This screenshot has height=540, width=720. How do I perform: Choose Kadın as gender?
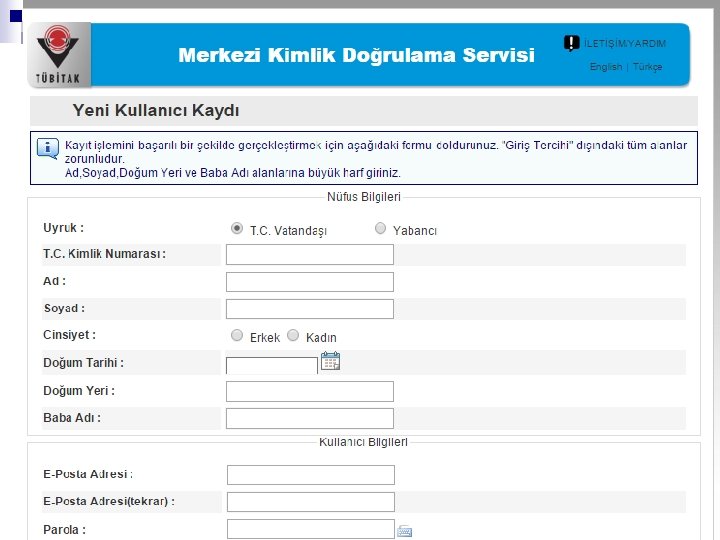(x=293, y=336)
